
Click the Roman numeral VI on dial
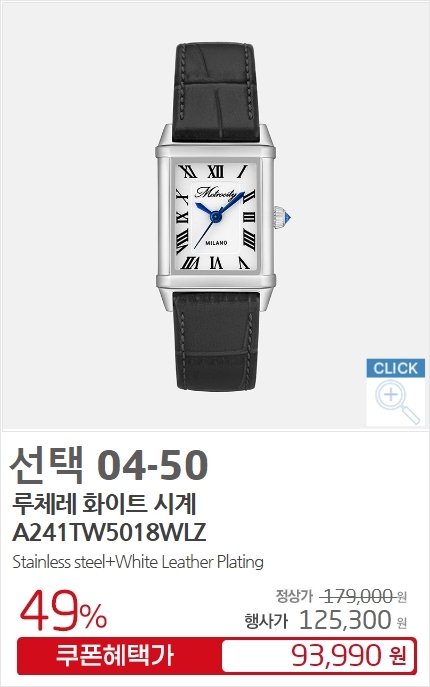(216, 262)
